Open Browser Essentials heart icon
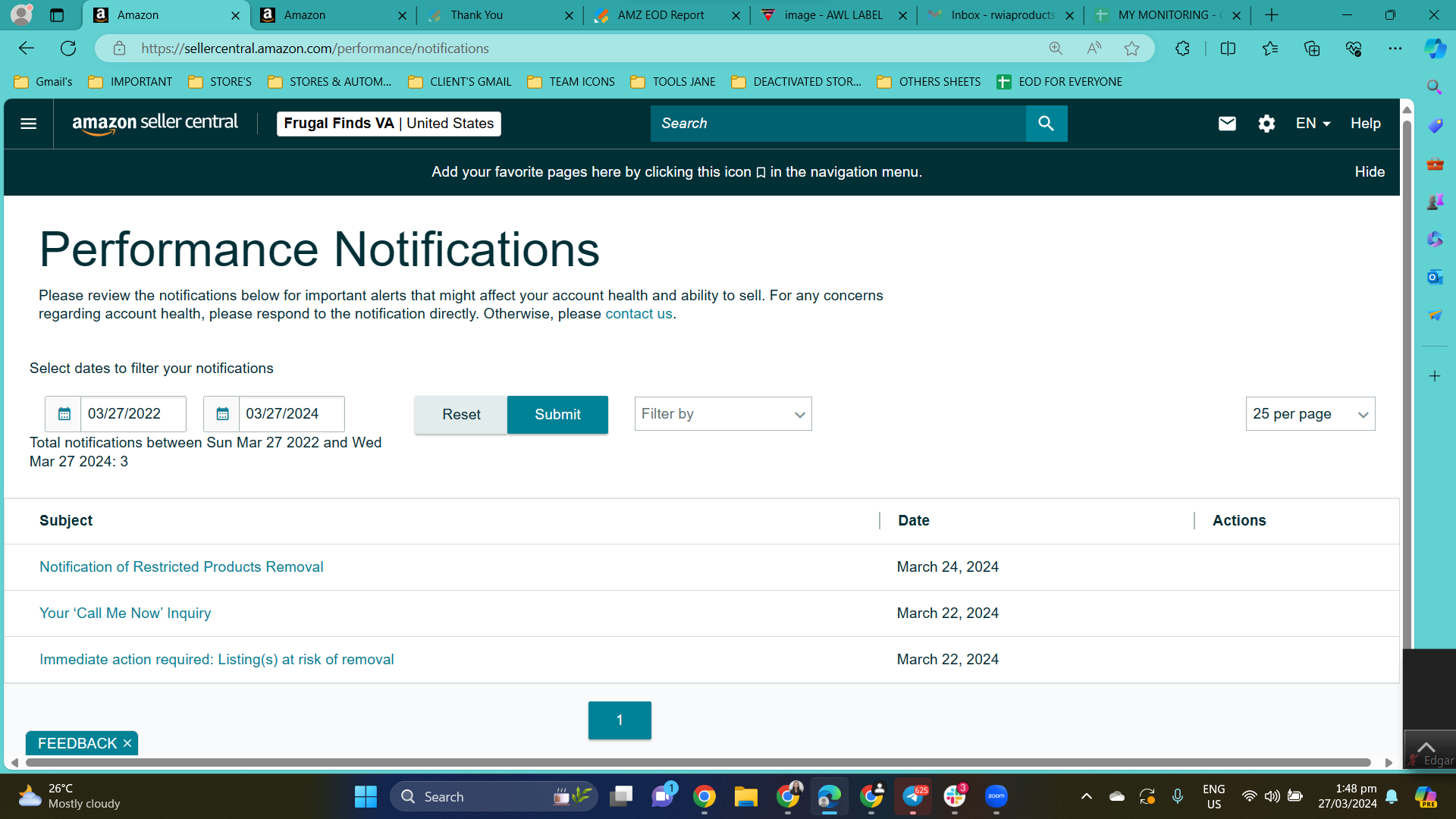The height and width of the screenshot is (819, 1456). click(x=1354, y=49)
